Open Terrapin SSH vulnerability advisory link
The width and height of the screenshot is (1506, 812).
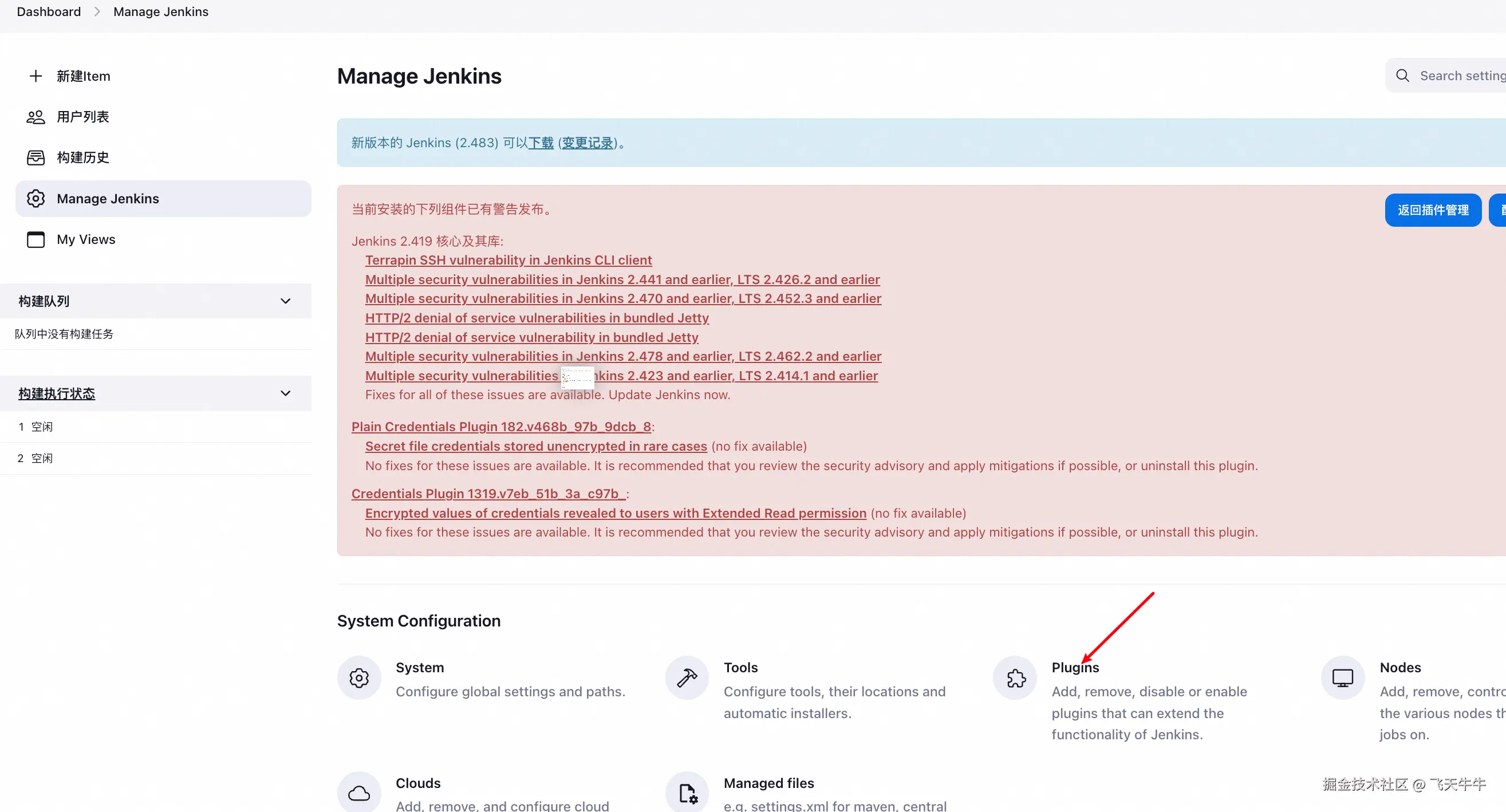(508, 260)
